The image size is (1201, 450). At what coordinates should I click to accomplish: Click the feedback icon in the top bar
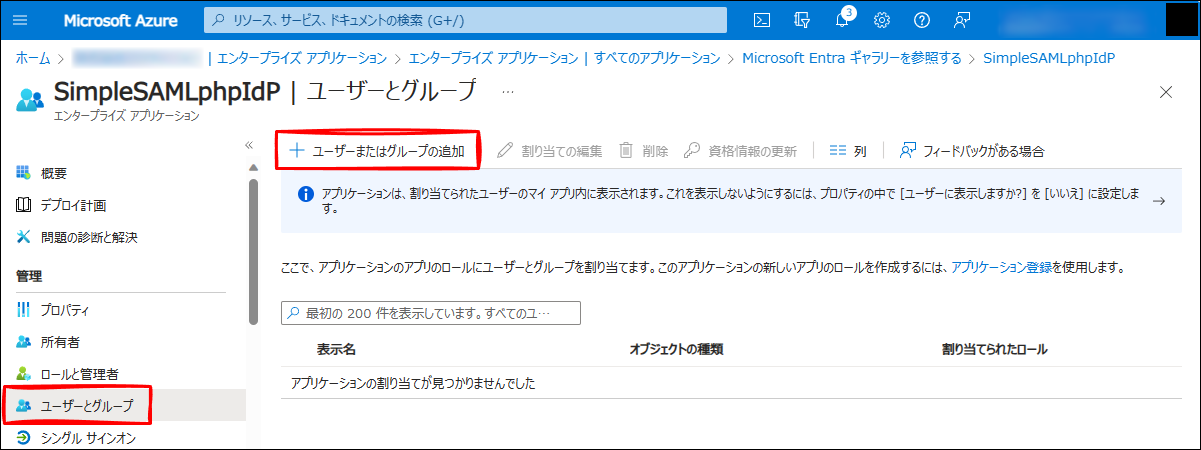[x=962, y=20]
